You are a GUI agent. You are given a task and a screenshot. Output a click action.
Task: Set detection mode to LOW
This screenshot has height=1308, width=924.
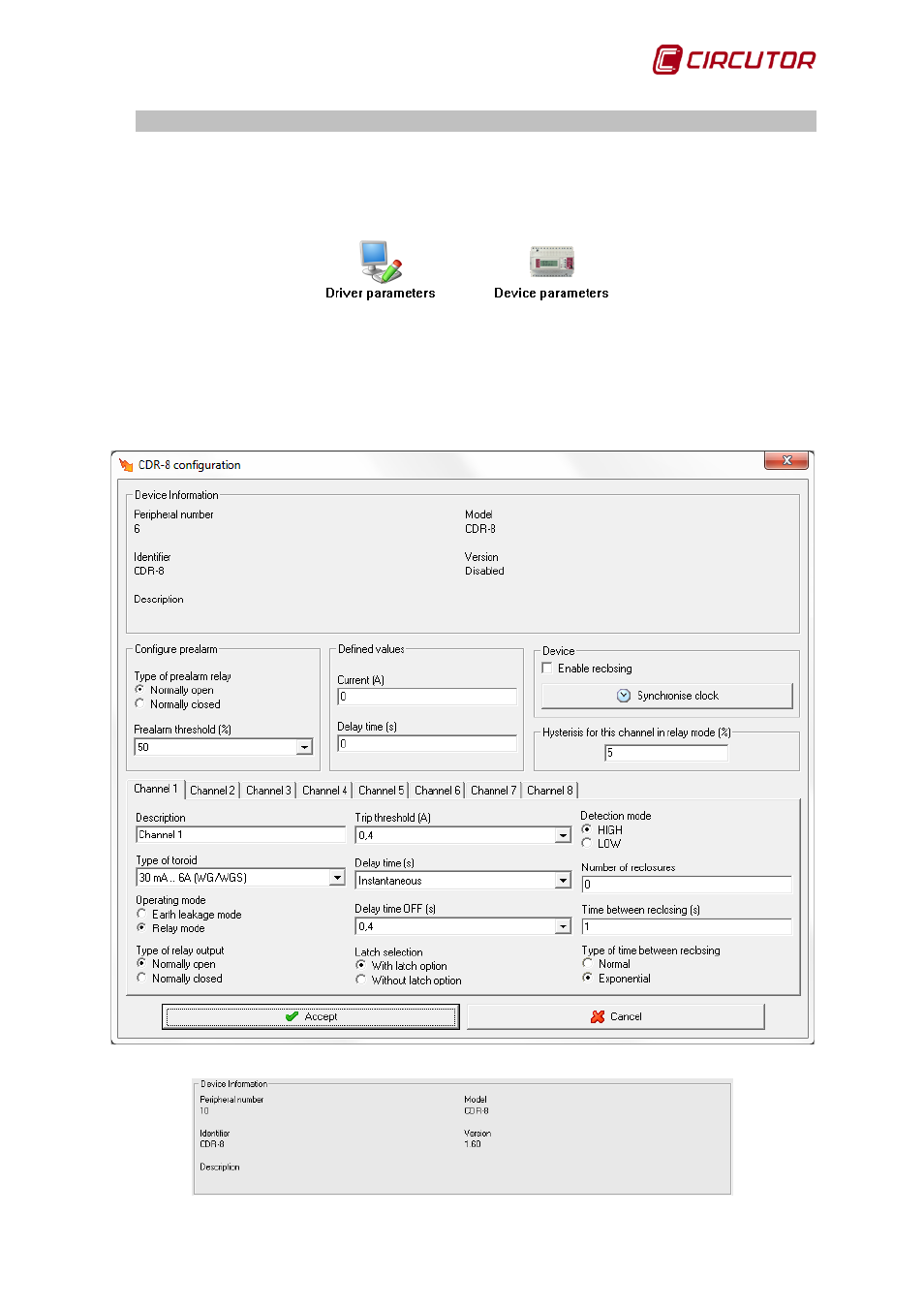[x=587, y=844]
